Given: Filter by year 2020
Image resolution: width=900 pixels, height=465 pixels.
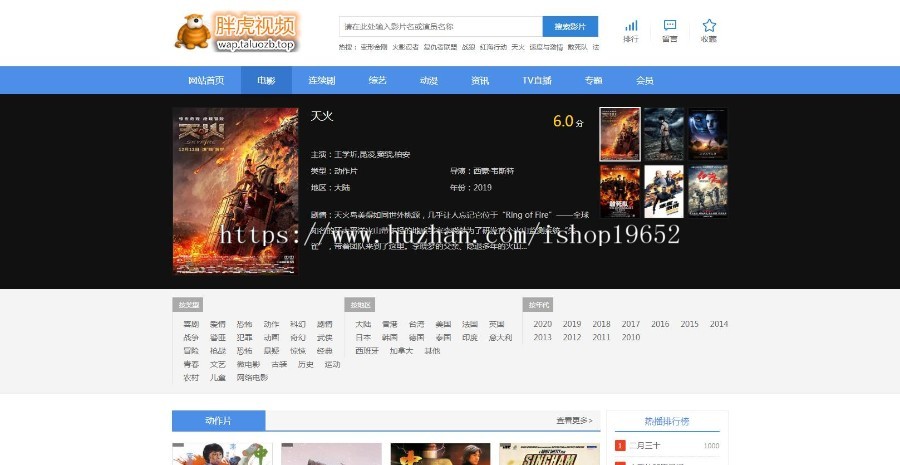Looking at the screenshot, I should pos(542,324).
